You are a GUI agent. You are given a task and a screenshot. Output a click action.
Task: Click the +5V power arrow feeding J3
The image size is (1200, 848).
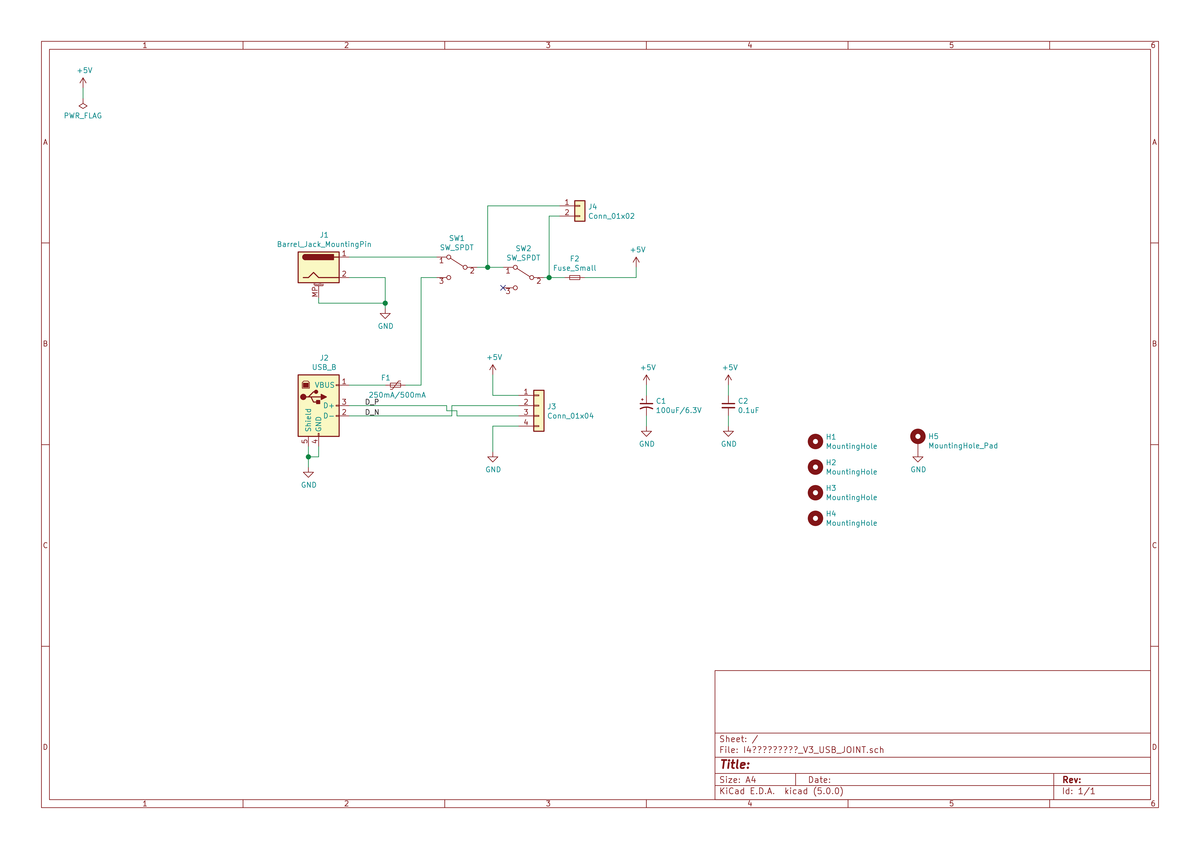(x=493, y=368)
